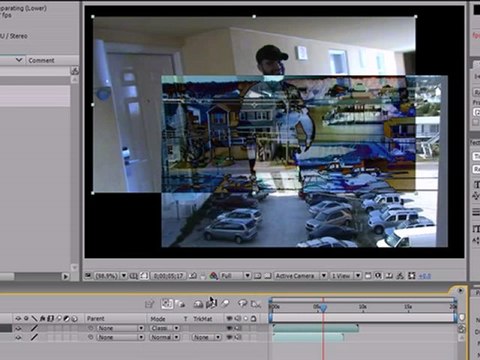Click the effect fx switch column header

click(43, 319)
